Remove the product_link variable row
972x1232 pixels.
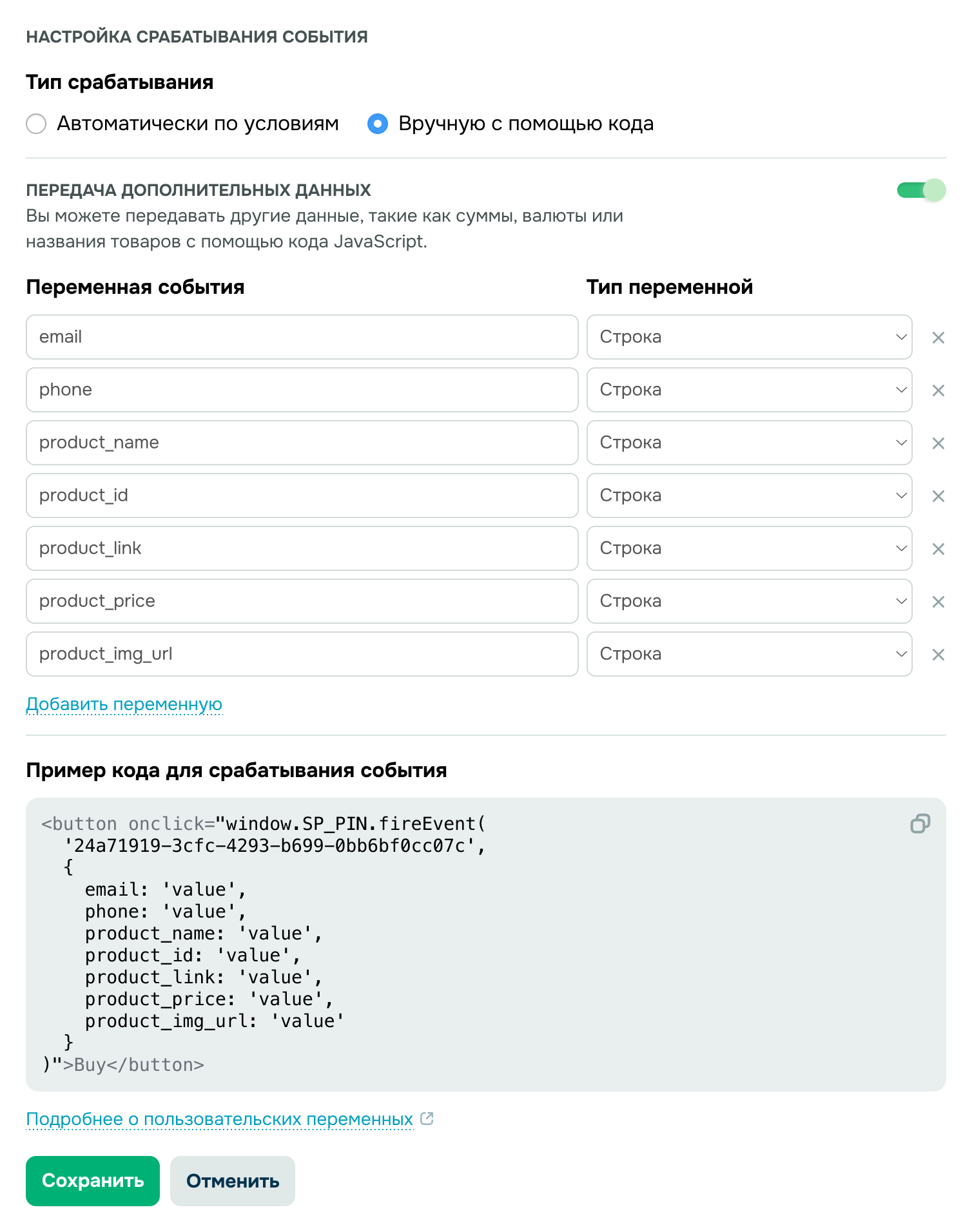tap(938, 549)
